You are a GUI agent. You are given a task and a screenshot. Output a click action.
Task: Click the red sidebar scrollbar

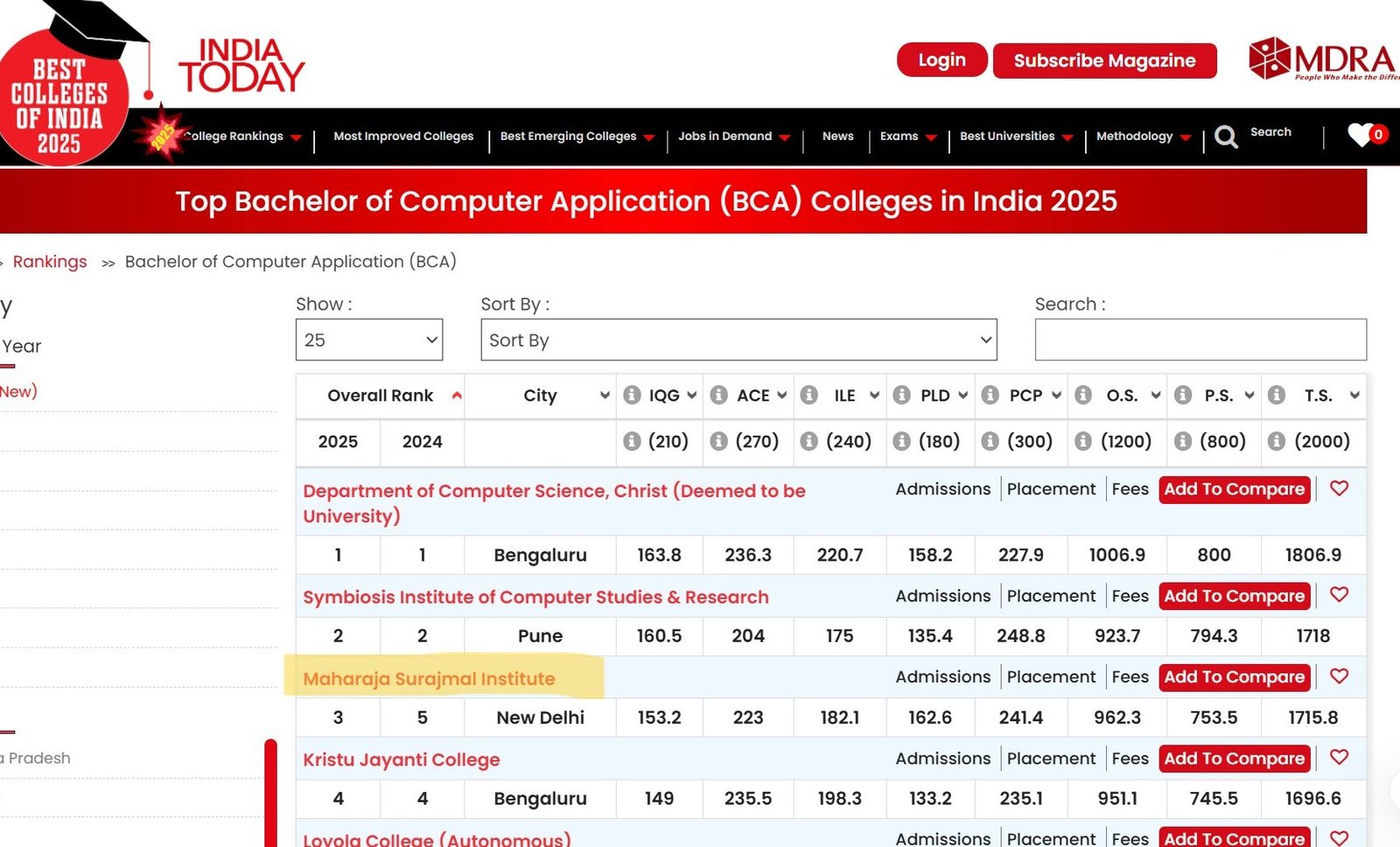tap(270, 793)
